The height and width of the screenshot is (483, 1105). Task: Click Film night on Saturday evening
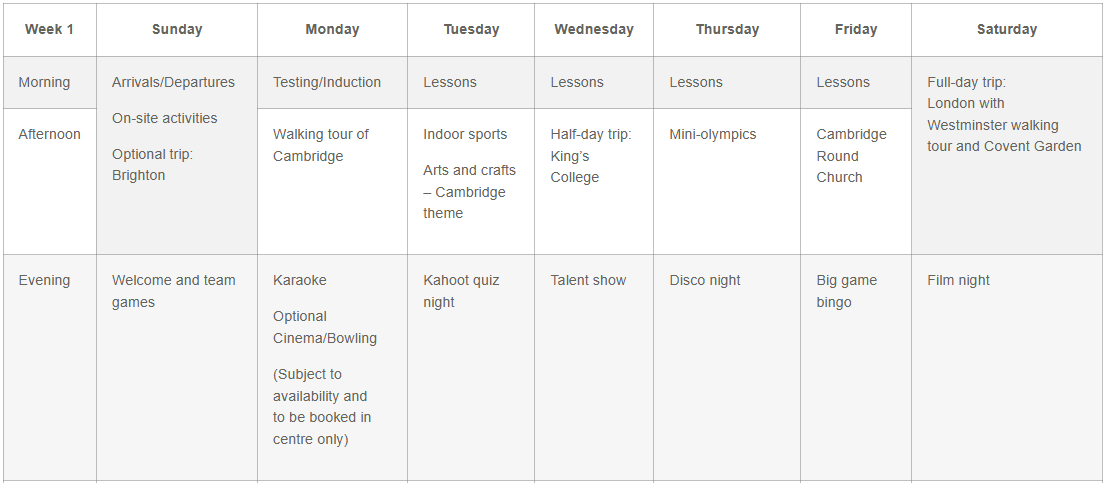[958, 281]
